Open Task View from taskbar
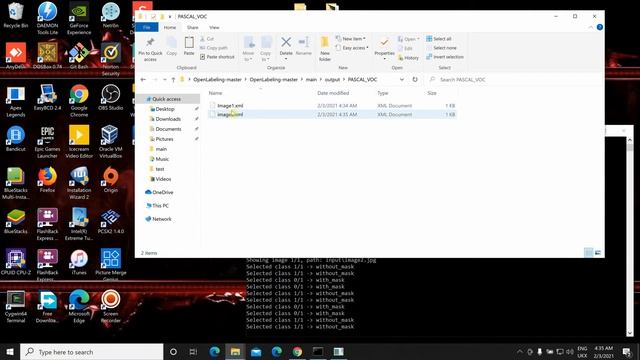The image size is (640, 360). pyautogui.click(x=193, y=352)
